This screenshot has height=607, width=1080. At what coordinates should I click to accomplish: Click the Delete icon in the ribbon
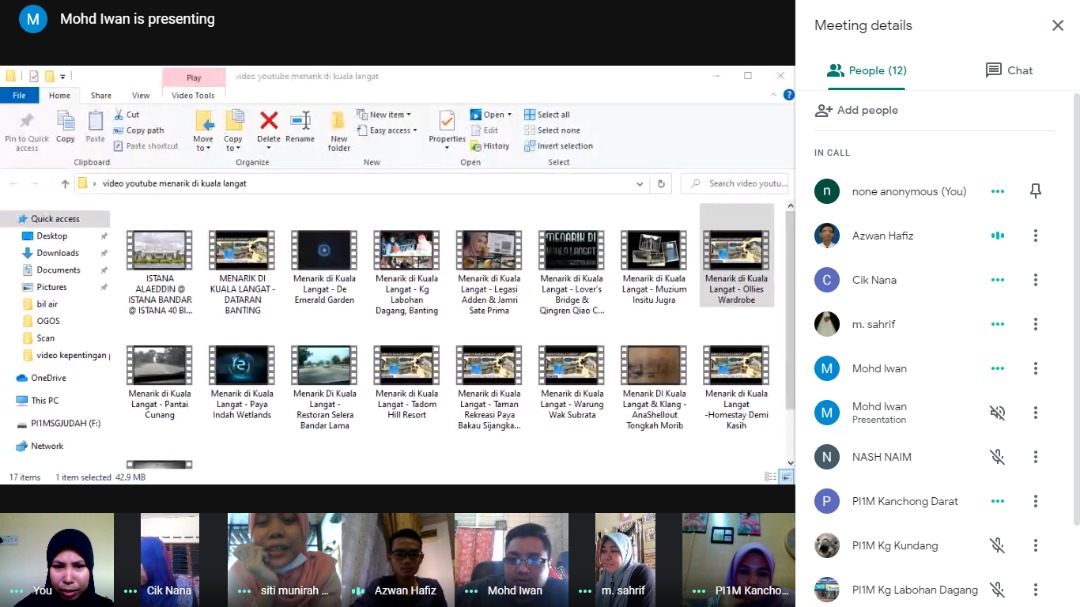coord(268,122)
